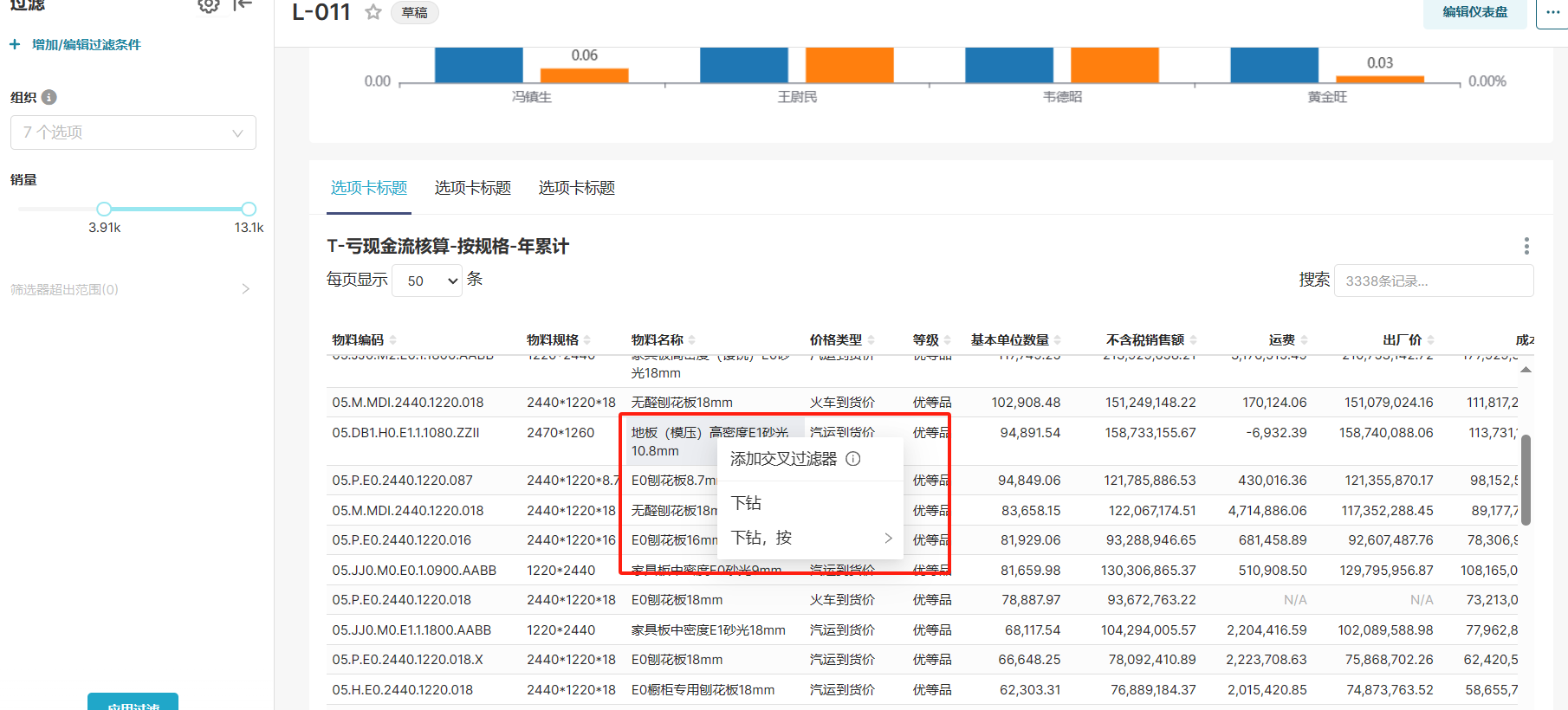The image size is (1568, 710).
Task: Star the L-011 dashboard as favorite
Action: pyautogui.click(x=373, y=12)
